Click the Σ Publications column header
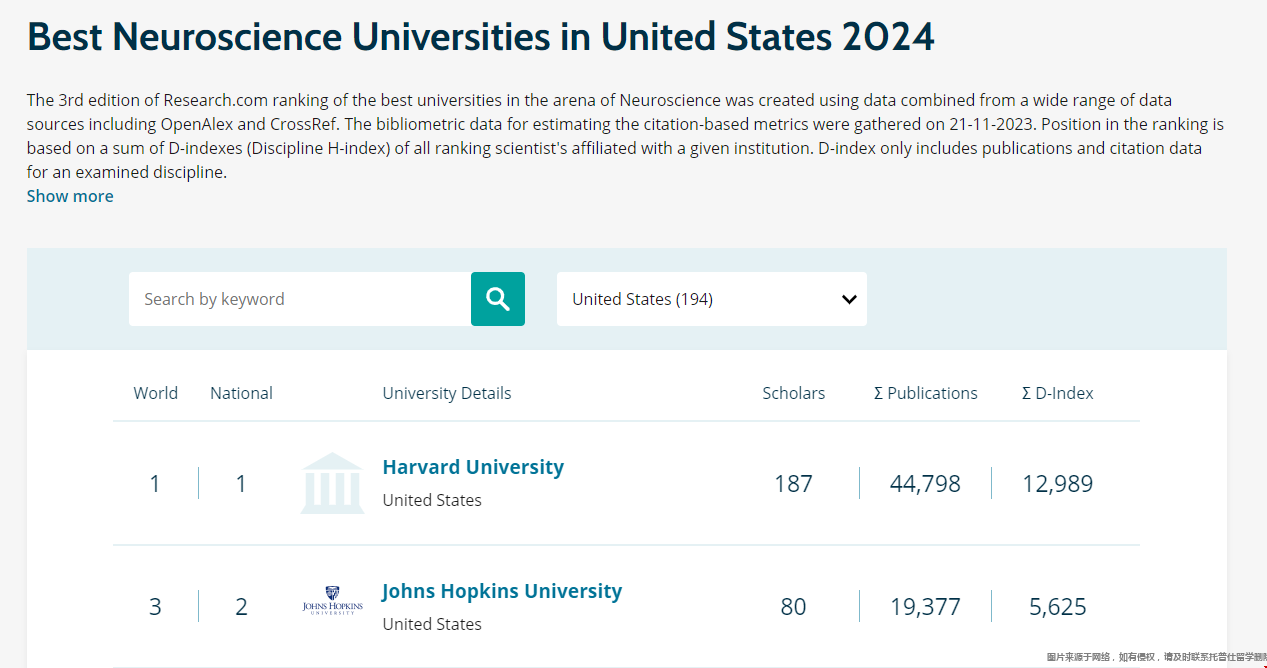 [926, 393]
